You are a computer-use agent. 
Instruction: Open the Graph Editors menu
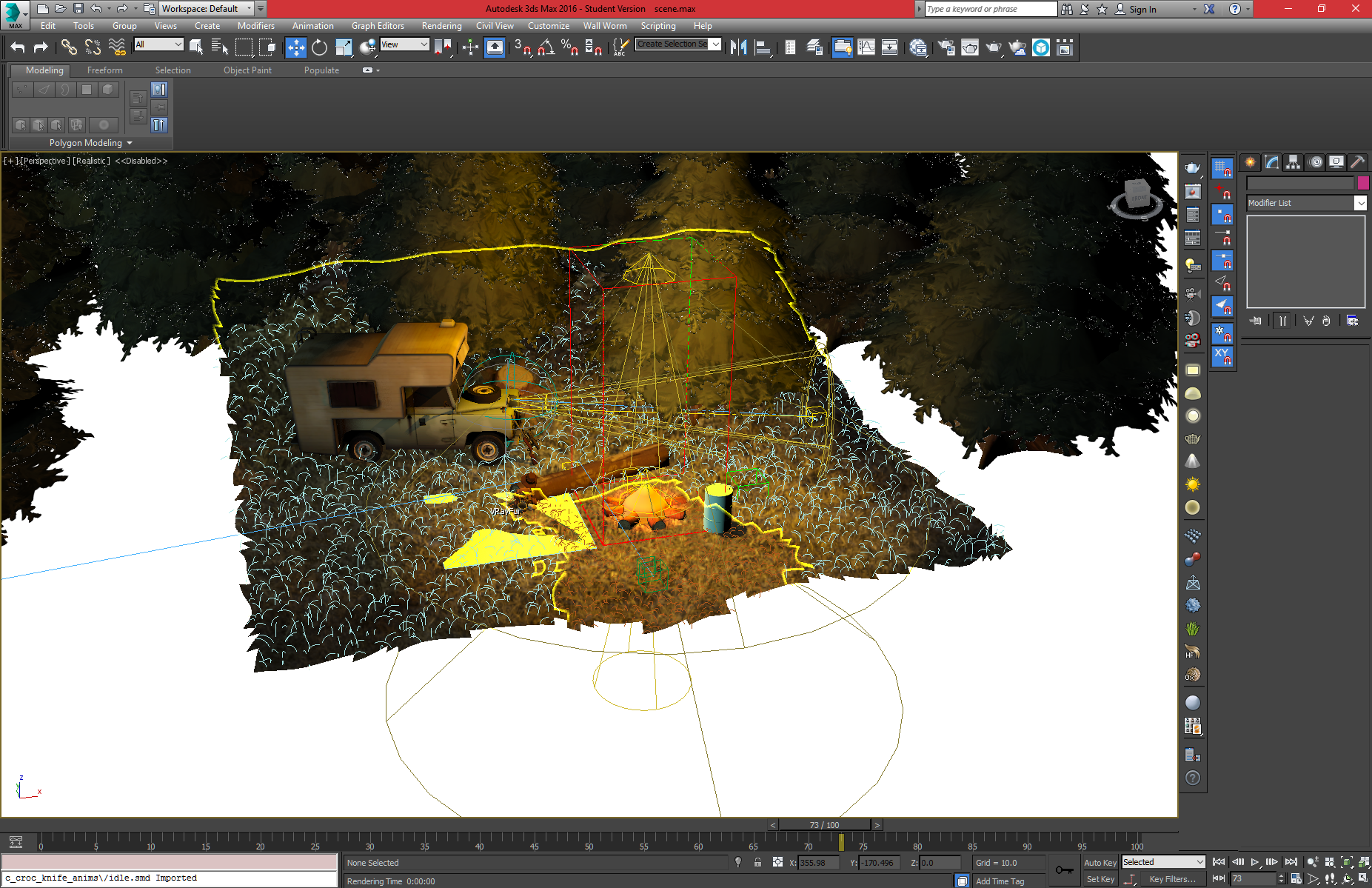coord(378,26)
